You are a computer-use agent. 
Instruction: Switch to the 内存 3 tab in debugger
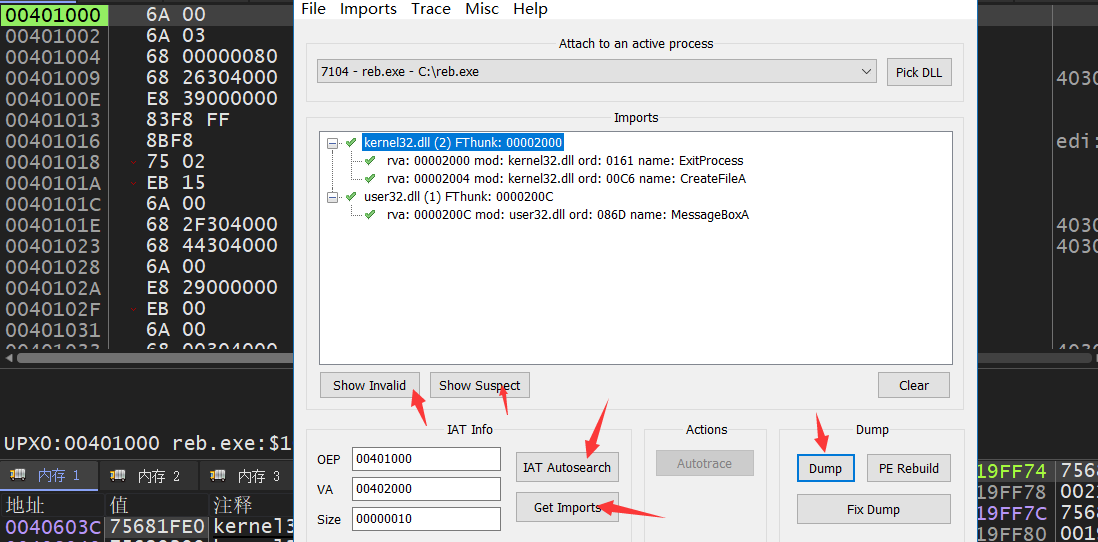tap(249, 476)
